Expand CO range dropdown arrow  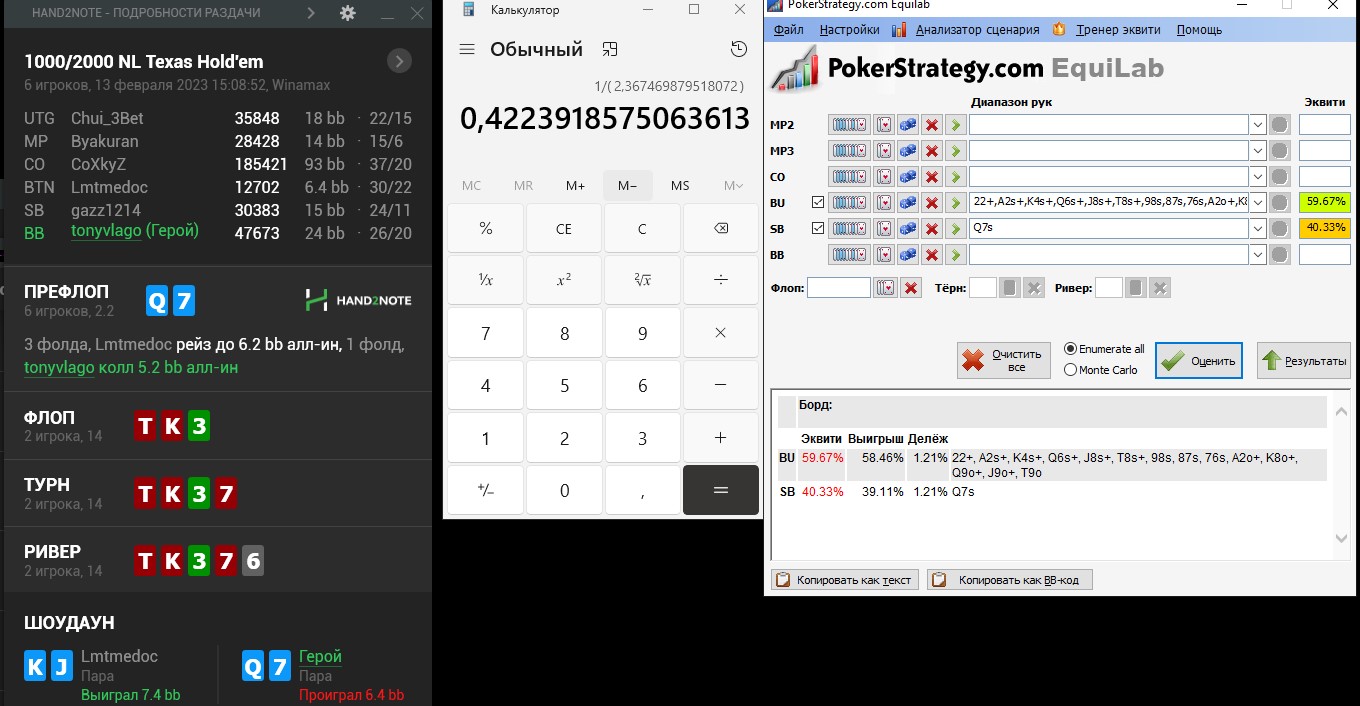pos(1257,177)
